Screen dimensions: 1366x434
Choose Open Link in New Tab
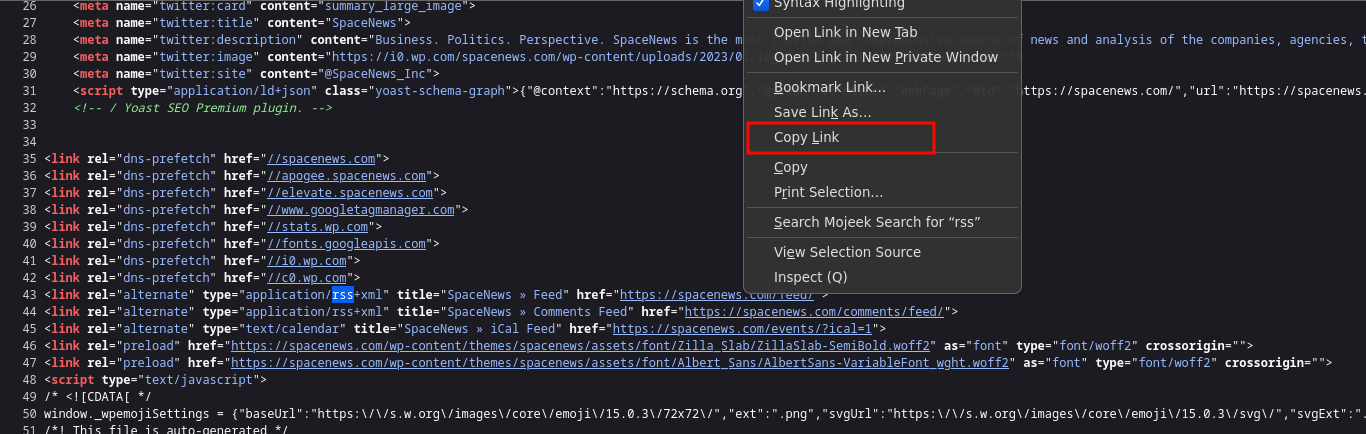[x=845, y=32]
